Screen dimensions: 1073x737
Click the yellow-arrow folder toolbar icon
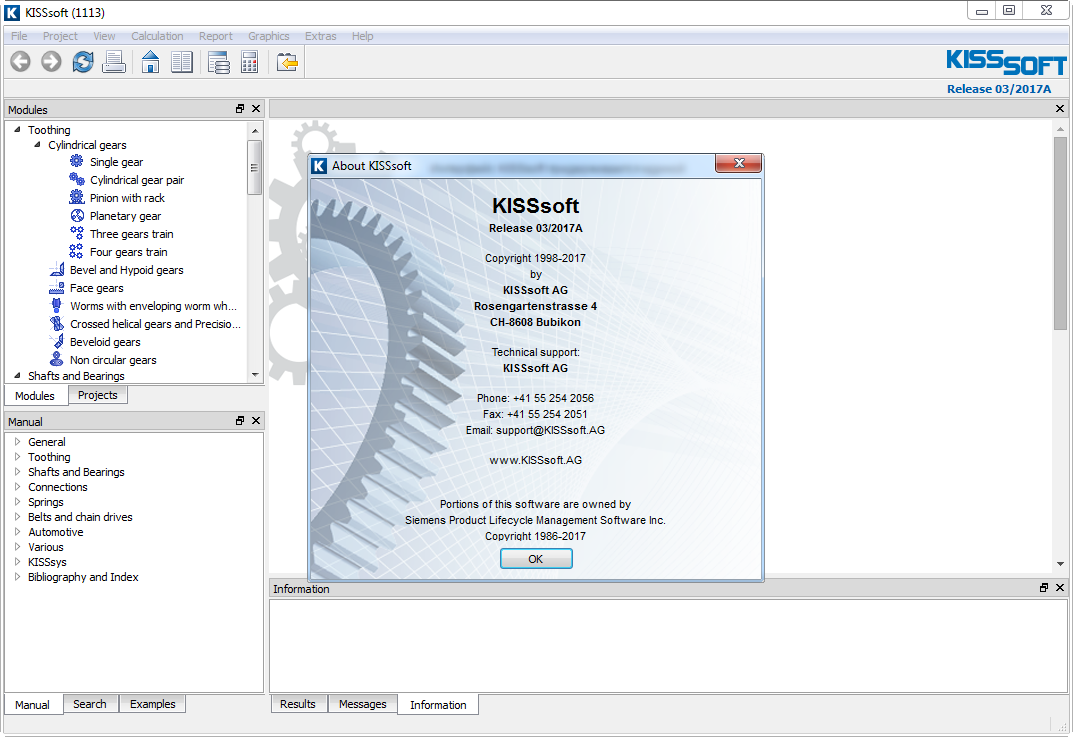[287, 62]
